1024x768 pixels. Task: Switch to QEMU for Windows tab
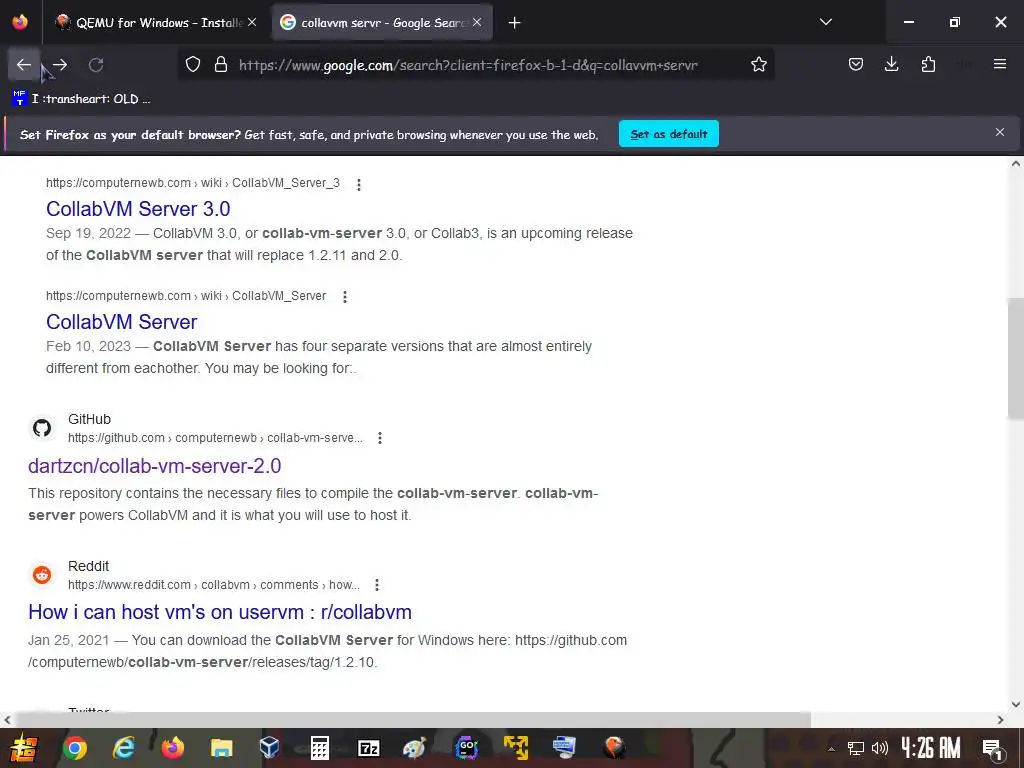pos(157,23)
